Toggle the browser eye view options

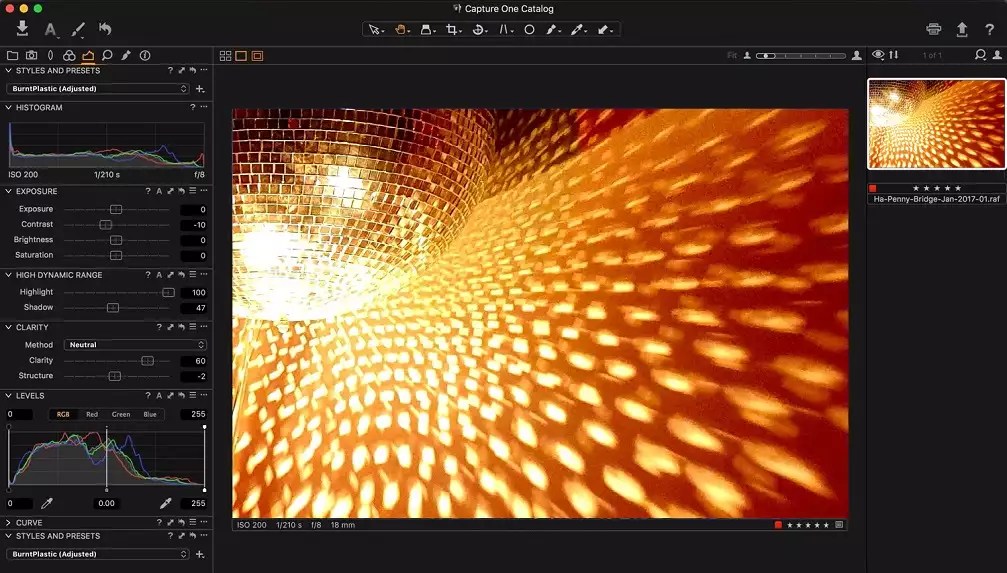click(878, 55)
